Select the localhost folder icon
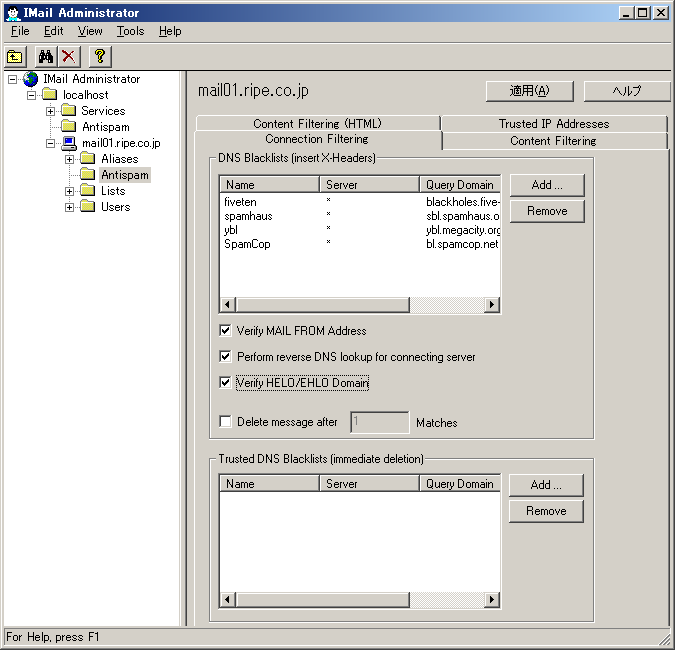This screenshot has height=650, width=675. point(50,94)
